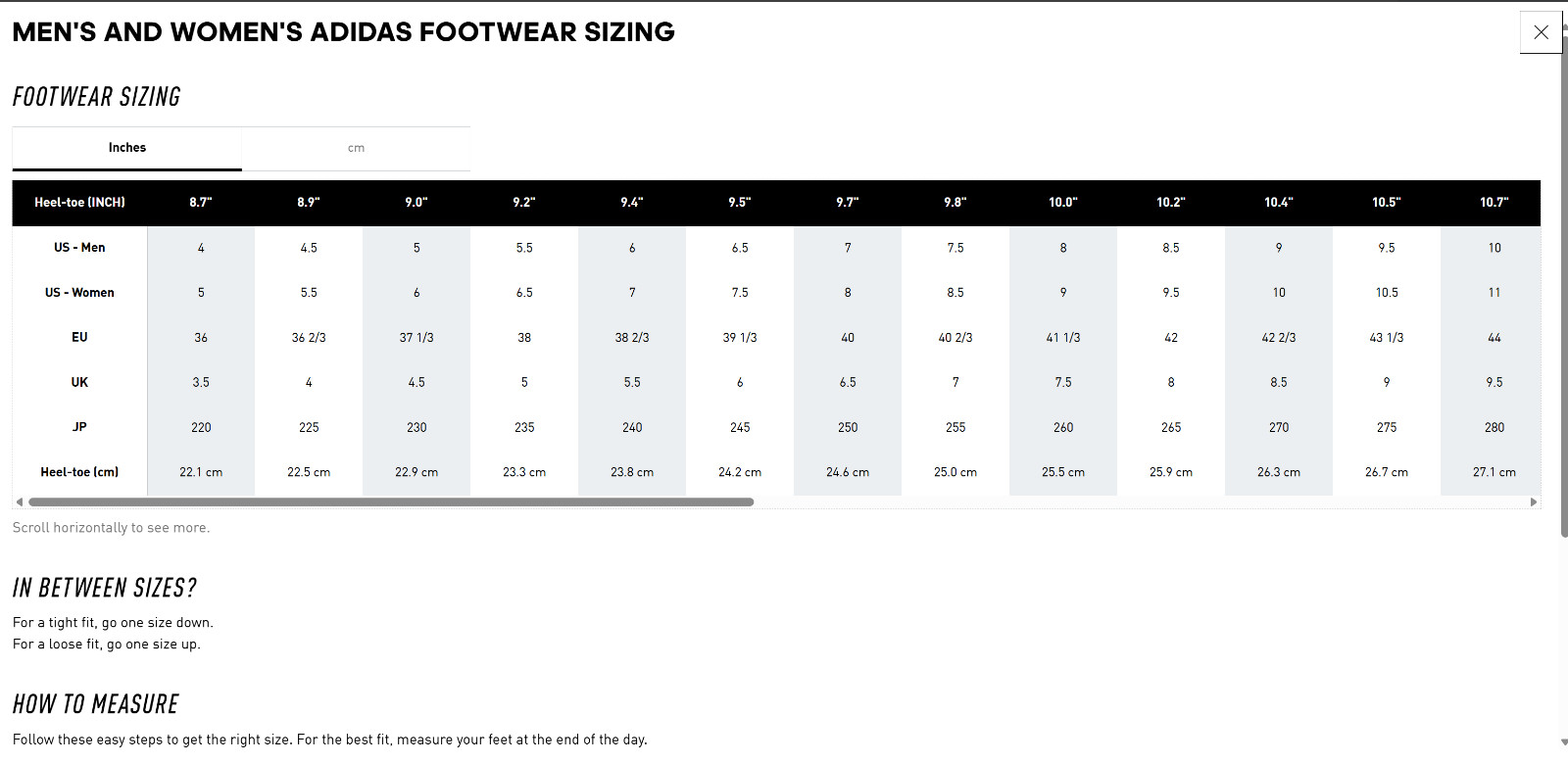Click the US - Women row label
The height and width of the screenshot is (764, 1568).
point(80,293)
